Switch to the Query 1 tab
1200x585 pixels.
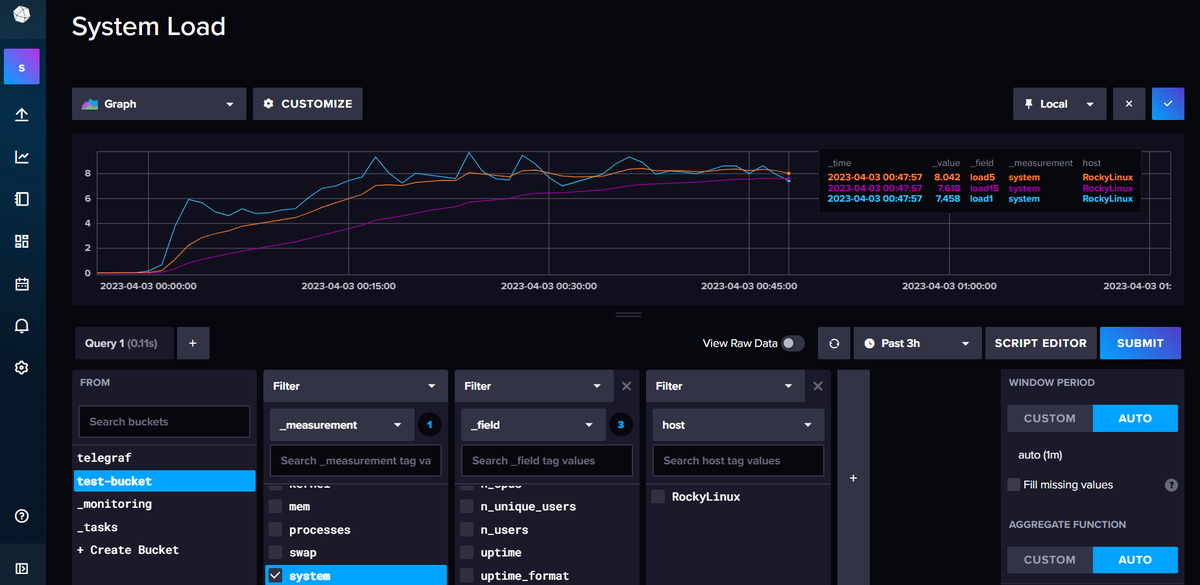124,343
